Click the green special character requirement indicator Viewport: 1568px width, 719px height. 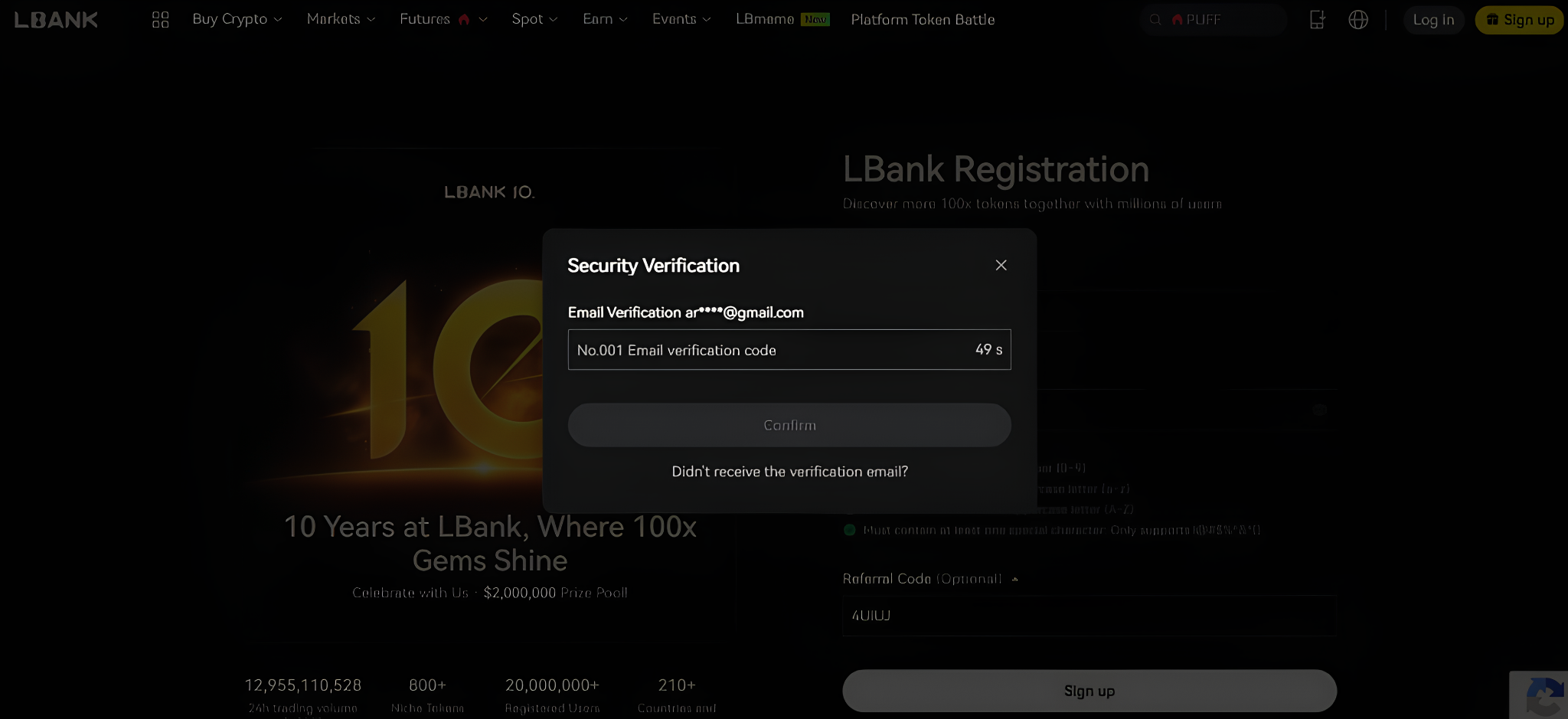pyautogui.click(x=850, y=529)
